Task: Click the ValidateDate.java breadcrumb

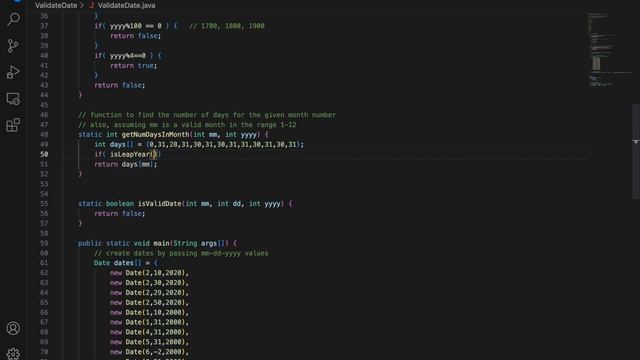Action: [x=127, y=5]
